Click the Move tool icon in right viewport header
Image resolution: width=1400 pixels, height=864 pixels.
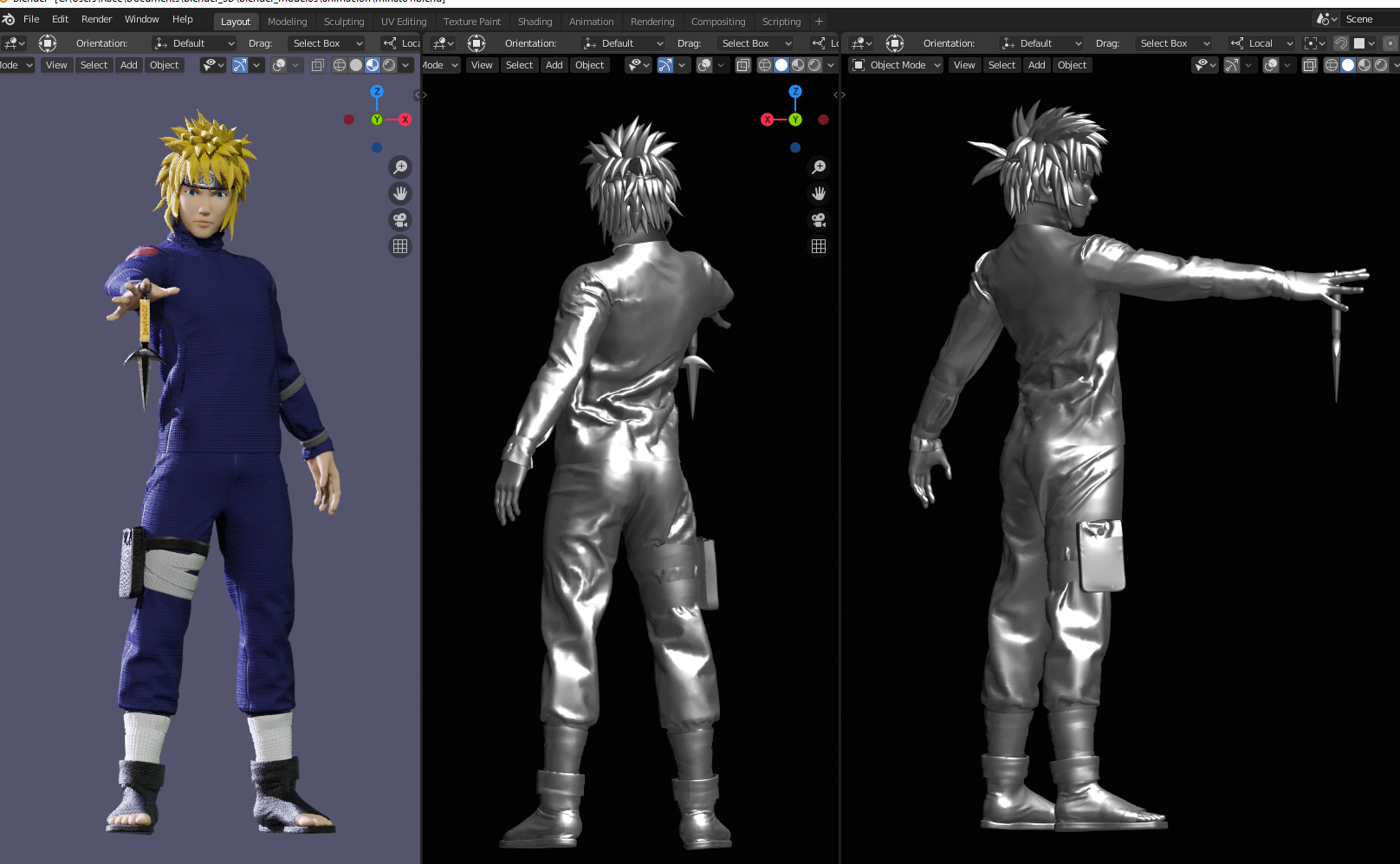[x=895, y=42]
